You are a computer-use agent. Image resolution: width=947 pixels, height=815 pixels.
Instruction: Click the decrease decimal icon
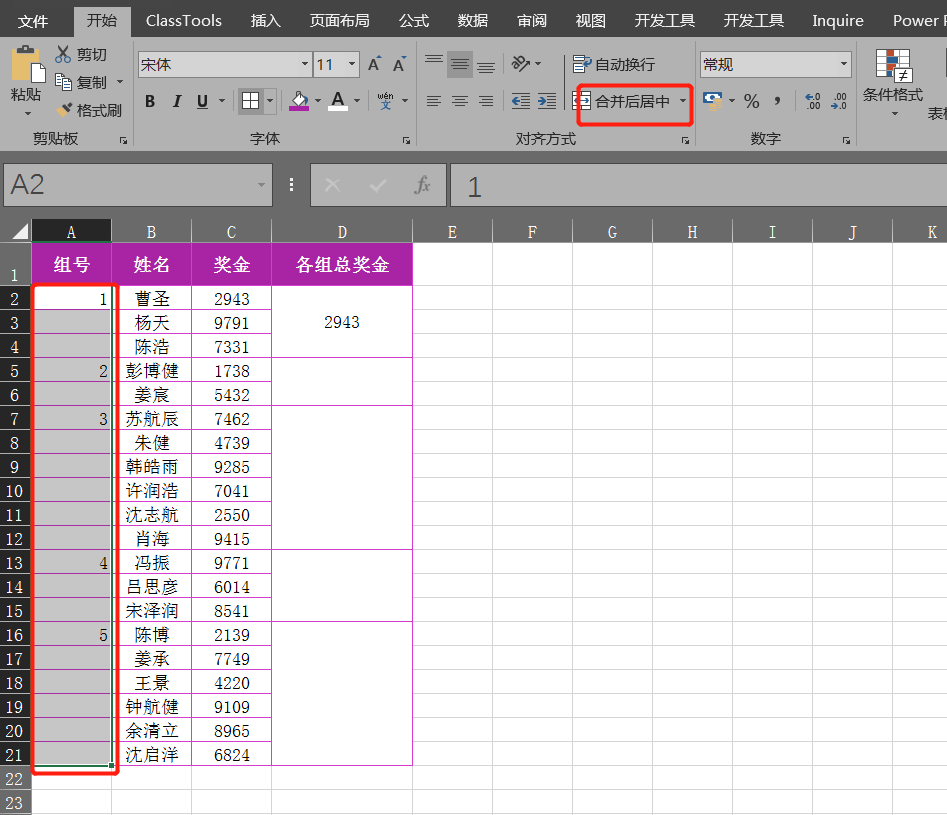[x=839, y=101]
